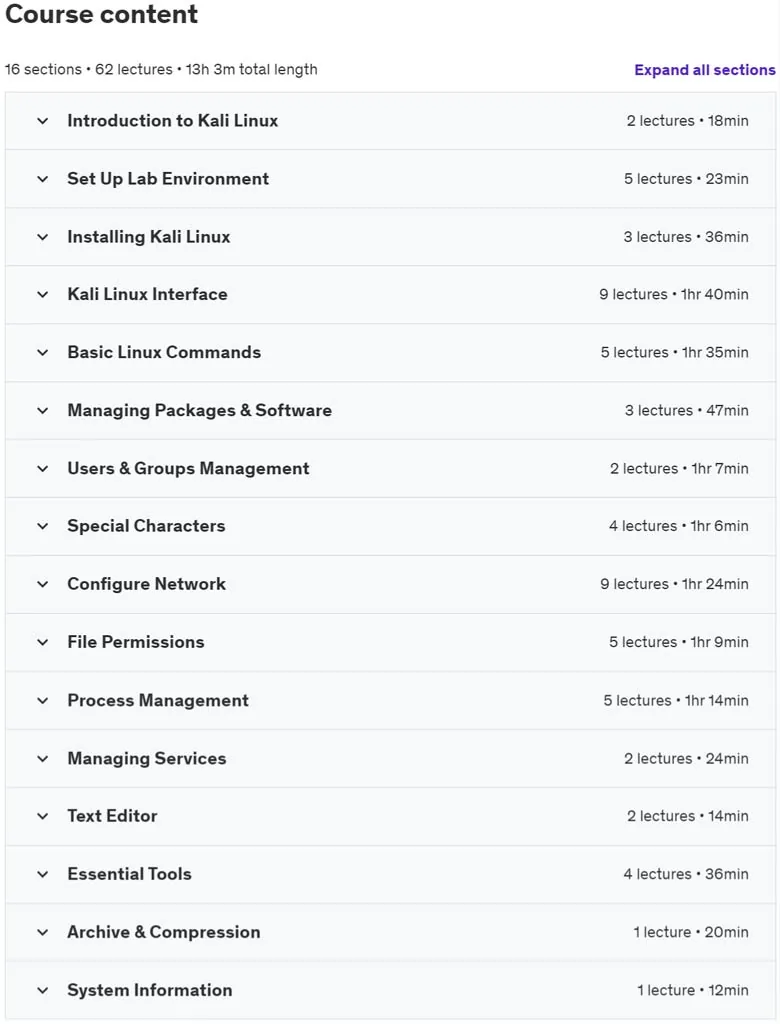
Task: Toggle the File Permissions chevron icon
Action: tap(42, 643)
